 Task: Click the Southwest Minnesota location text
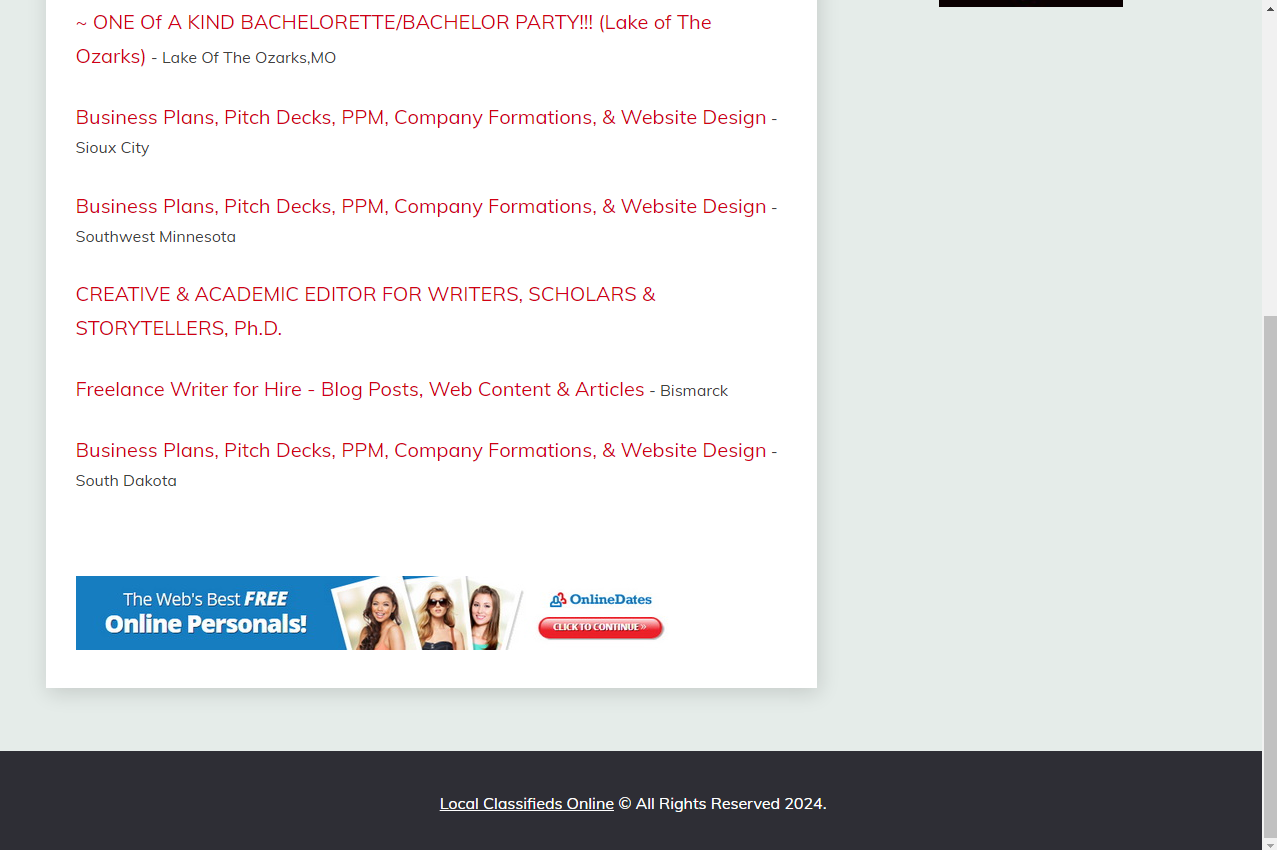point(156,237)
